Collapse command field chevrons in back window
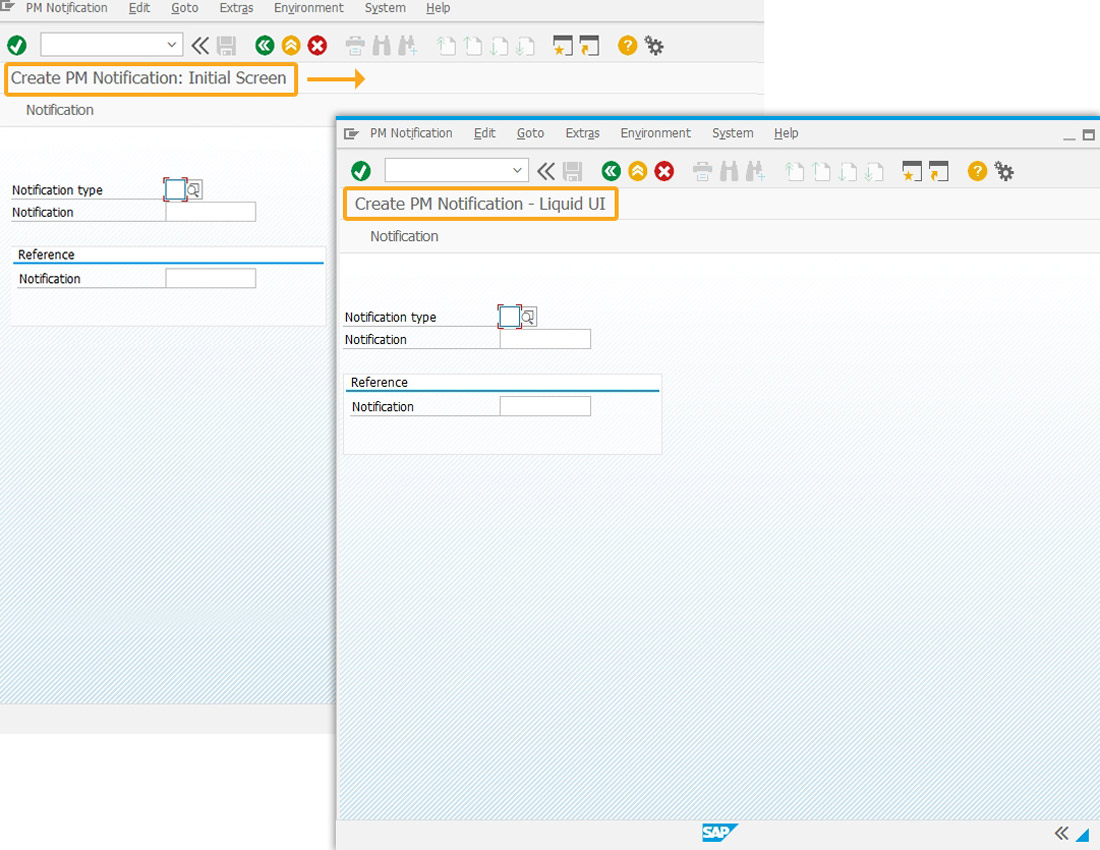The height and width of the screenshot is (850, 1100). click(x=200, y=46)
